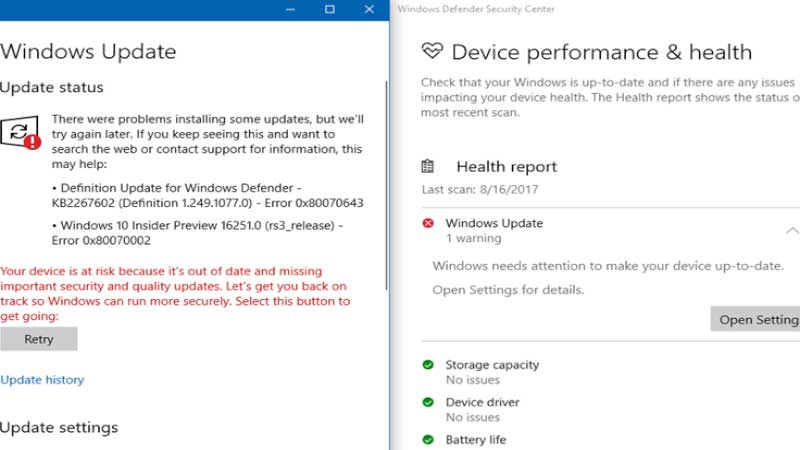Image resolution: width=800 pixels, height=450 pixels.
Task: Click 'No issues' under Storage capacity
Action: point(473,380)
